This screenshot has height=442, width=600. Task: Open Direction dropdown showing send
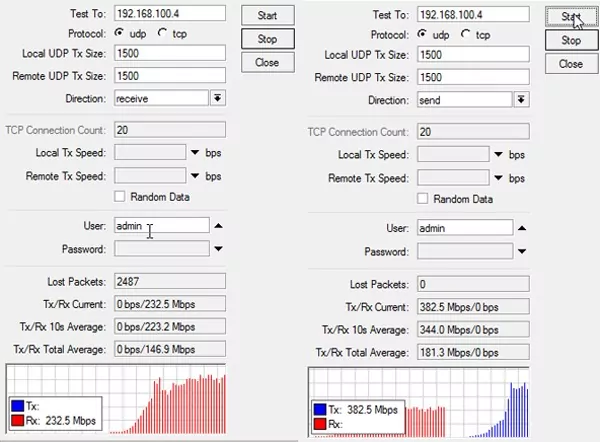point(521,100)
